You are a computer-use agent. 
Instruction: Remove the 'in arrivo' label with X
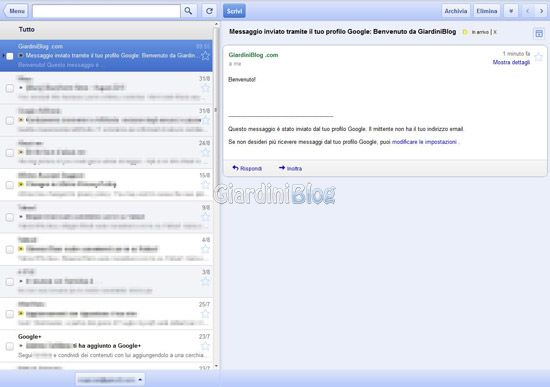click(495, 32)
